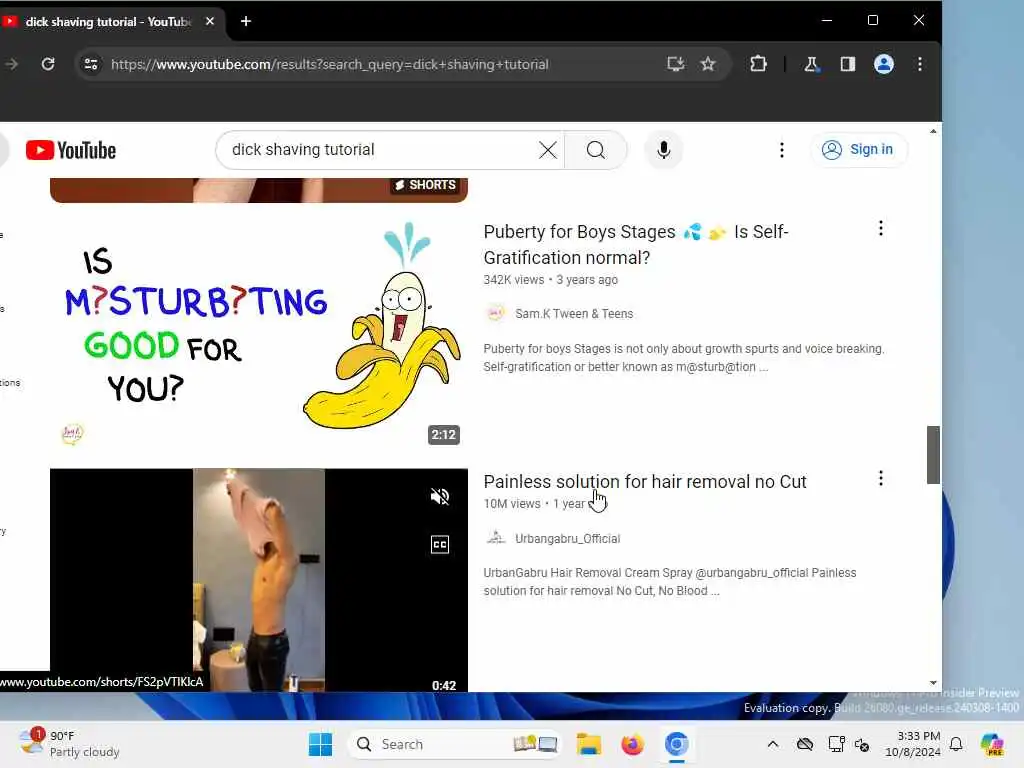1024x768 pixels.
Task: Search with your voice microphone icon
Action: (664, 150)
